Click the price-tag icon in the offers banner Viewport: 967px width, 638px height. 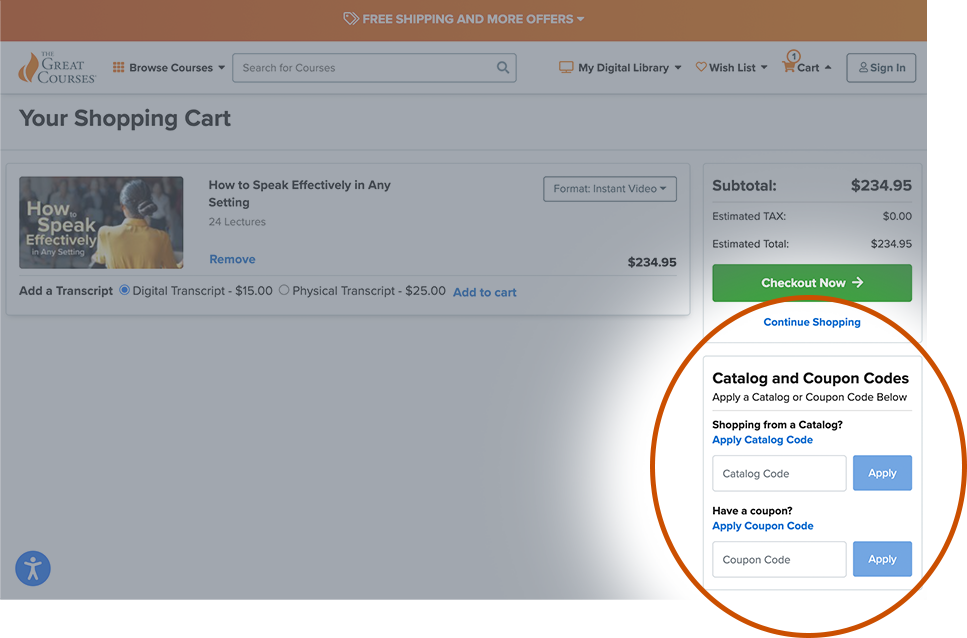coord(350,18)
